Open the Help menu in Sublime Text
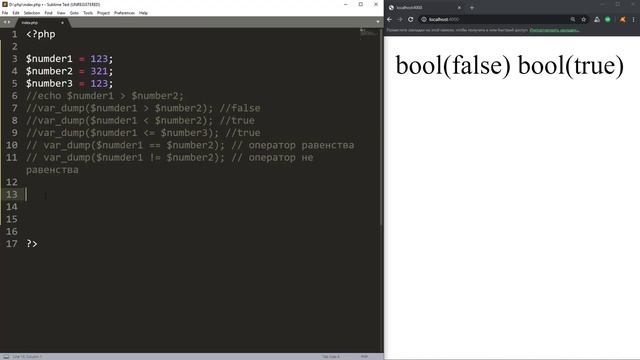 pos(143,13)
